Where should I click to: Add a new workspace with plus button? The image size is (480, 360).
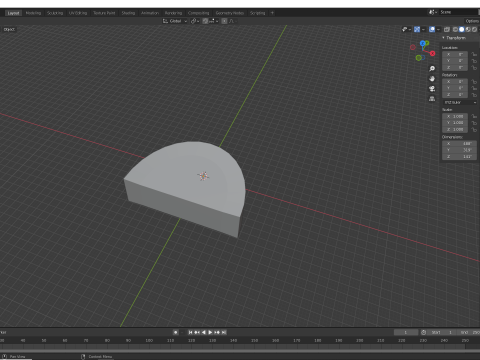pos(272,13)
